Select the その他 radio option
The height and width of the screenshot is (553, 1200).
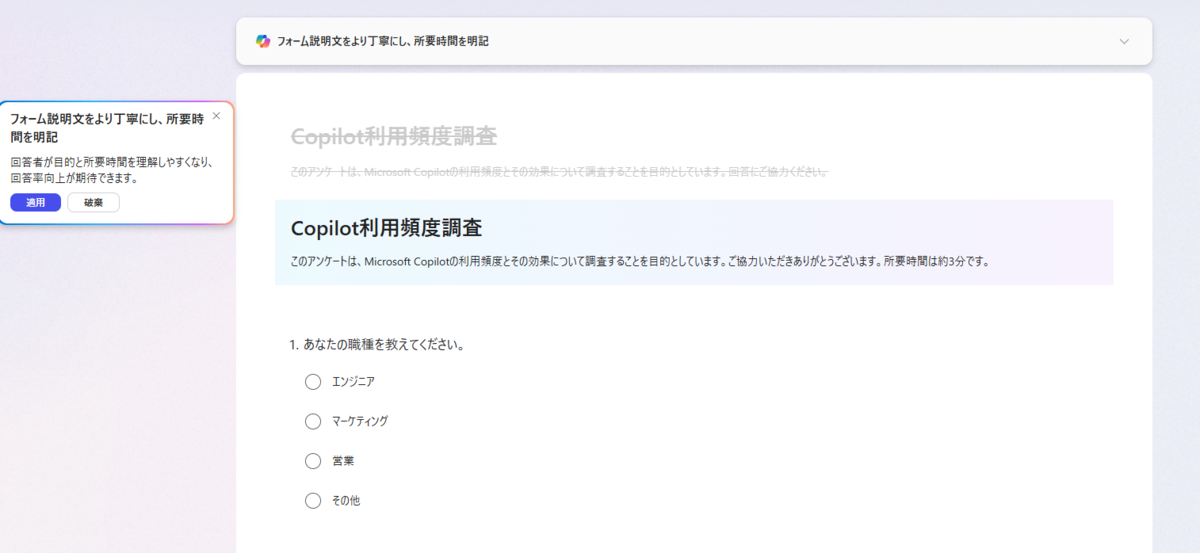click(313, 500)
